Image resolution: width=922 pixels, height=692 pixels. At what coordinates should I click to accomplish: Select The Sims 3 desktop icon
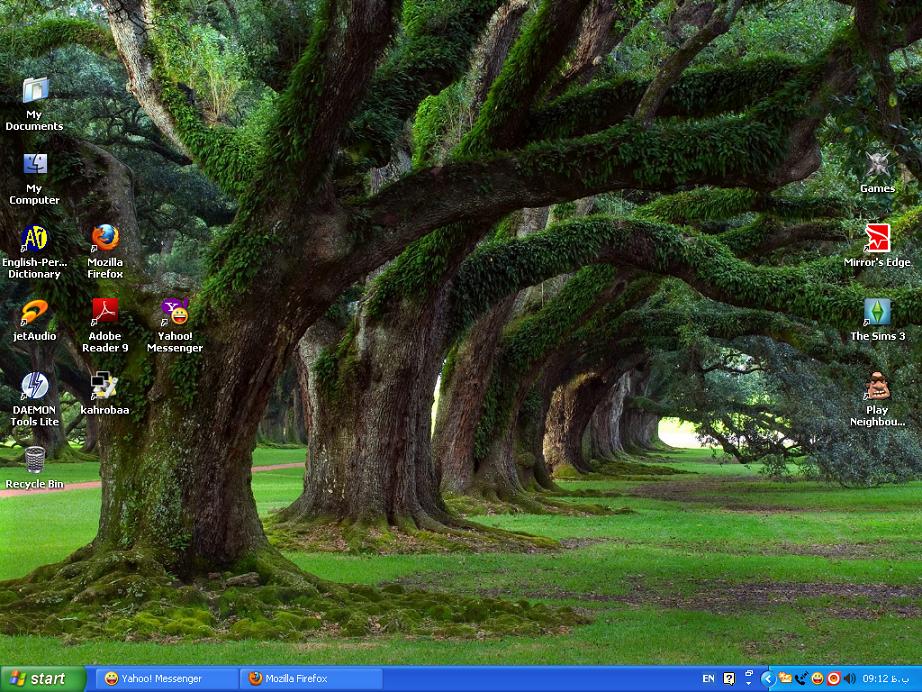(x=877, y=312)
